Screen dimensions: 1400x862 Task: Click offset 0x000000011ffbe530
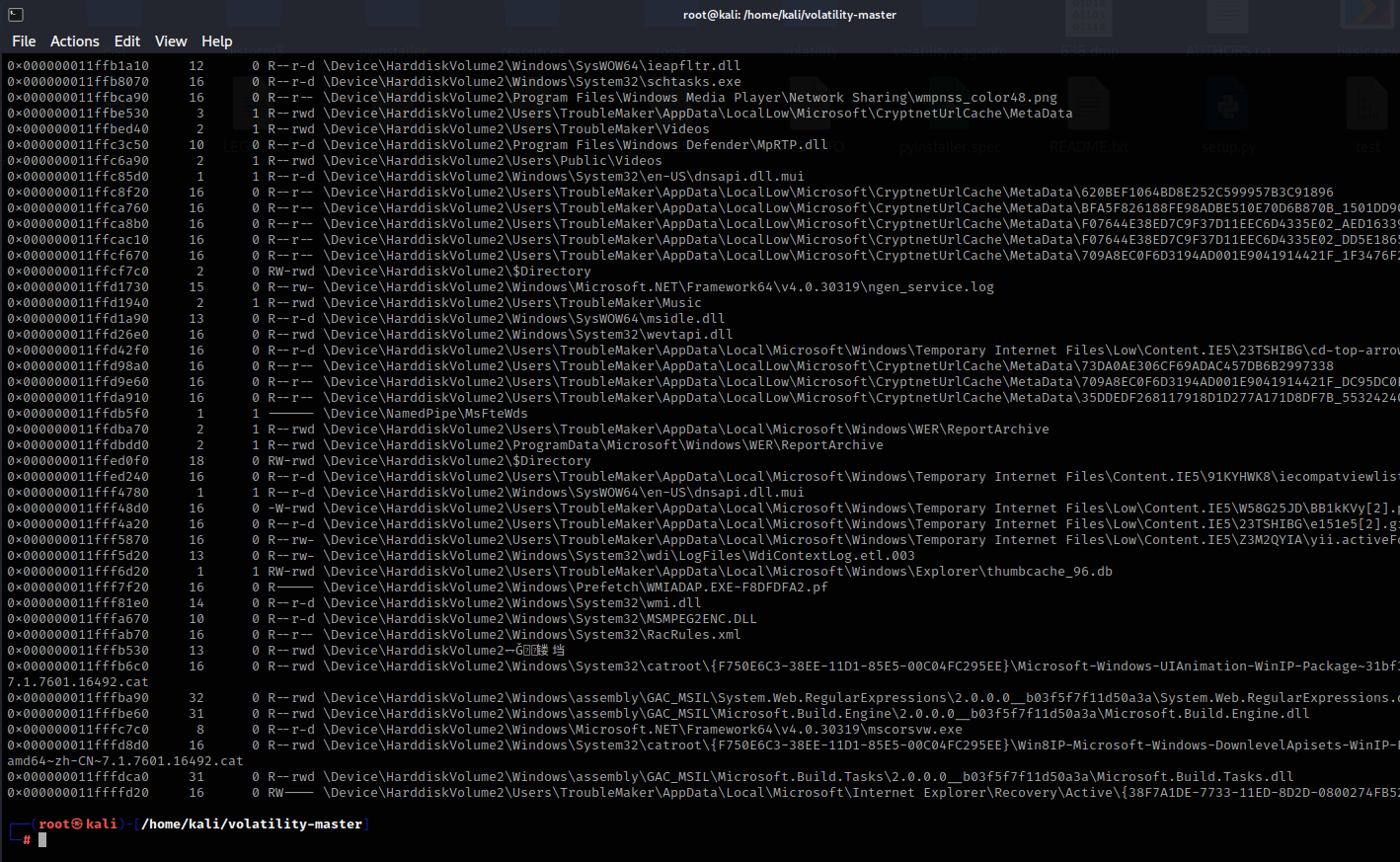click(x=78, y=114)
